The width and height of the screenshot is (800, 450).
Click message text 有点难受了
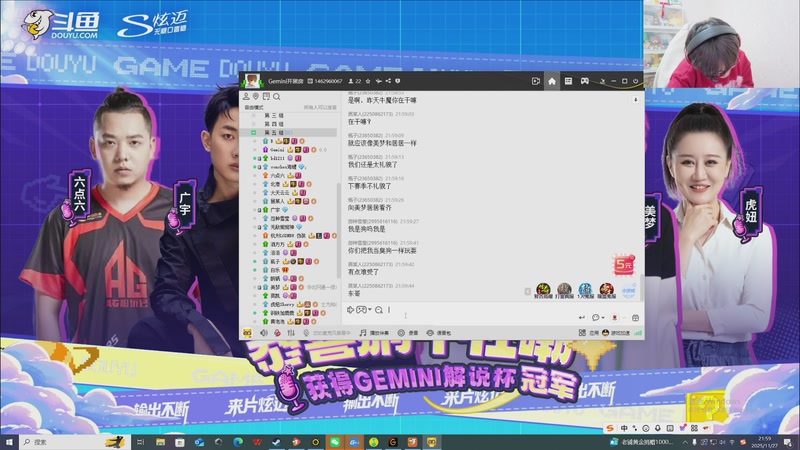(363, 272)
